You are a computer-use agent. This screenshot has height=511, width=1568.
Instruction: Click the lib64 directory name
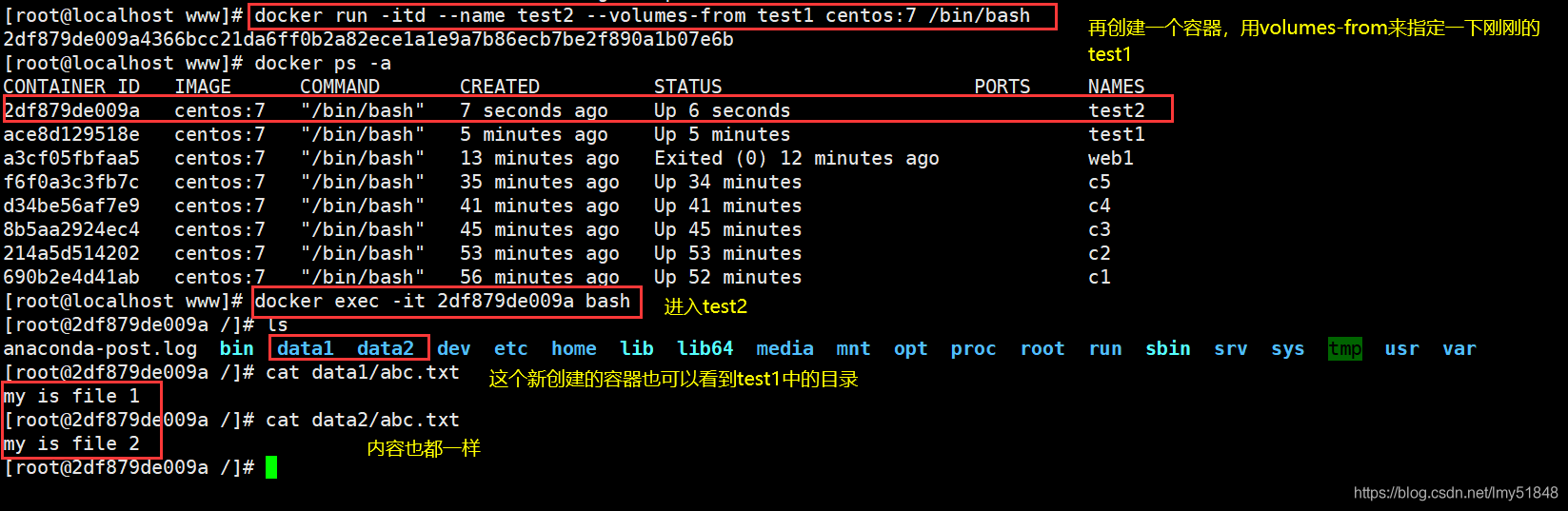[x=705, y=348]
